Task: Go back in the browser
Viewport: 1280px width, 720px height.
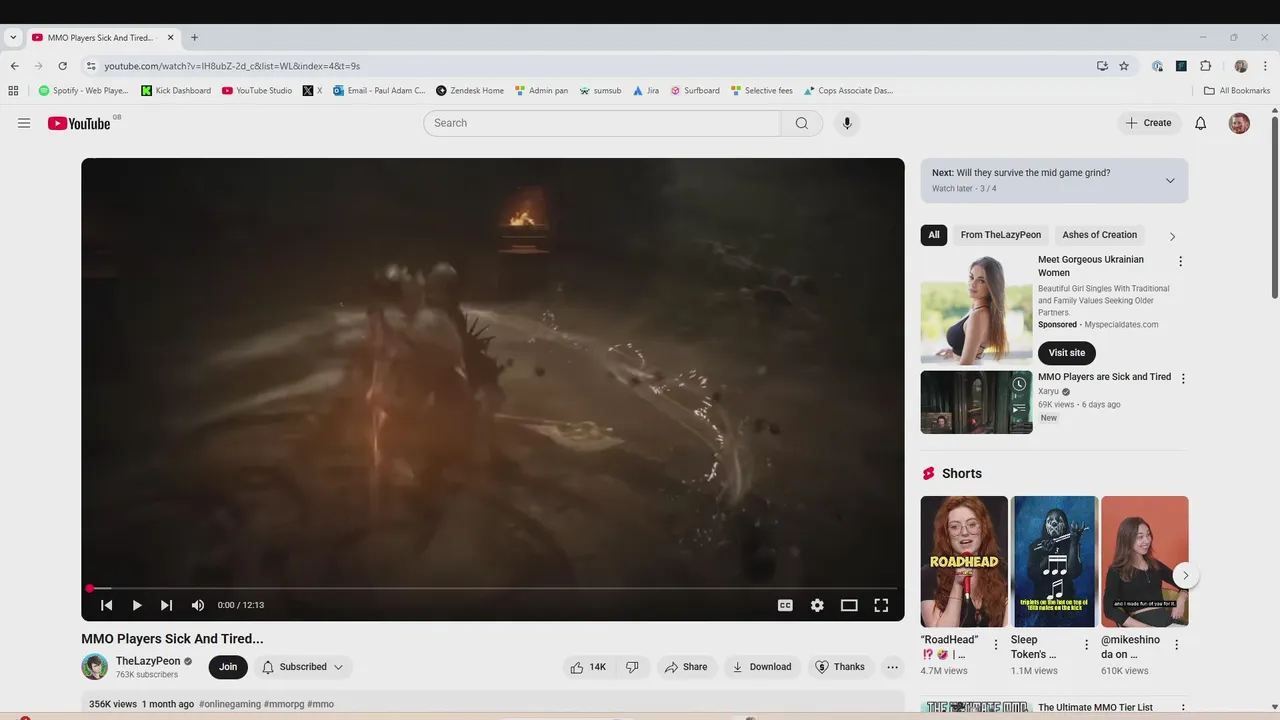Action: pyautogui.click(x=14, y=66)
